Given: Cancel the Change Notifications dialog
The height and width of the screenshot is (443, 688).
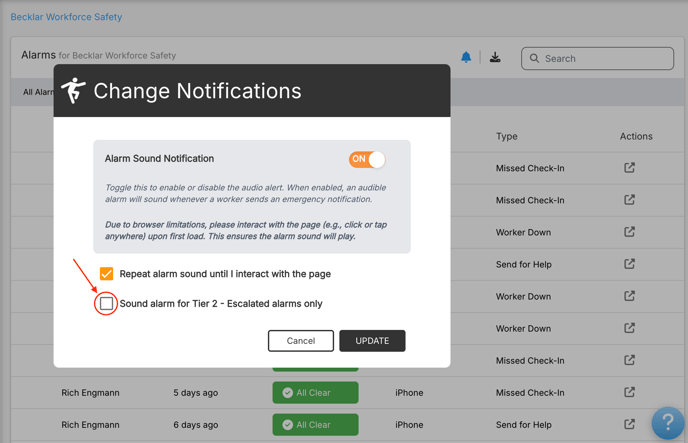Looking at the screenshot, I should pyautogui.click(x=301, y=341).
